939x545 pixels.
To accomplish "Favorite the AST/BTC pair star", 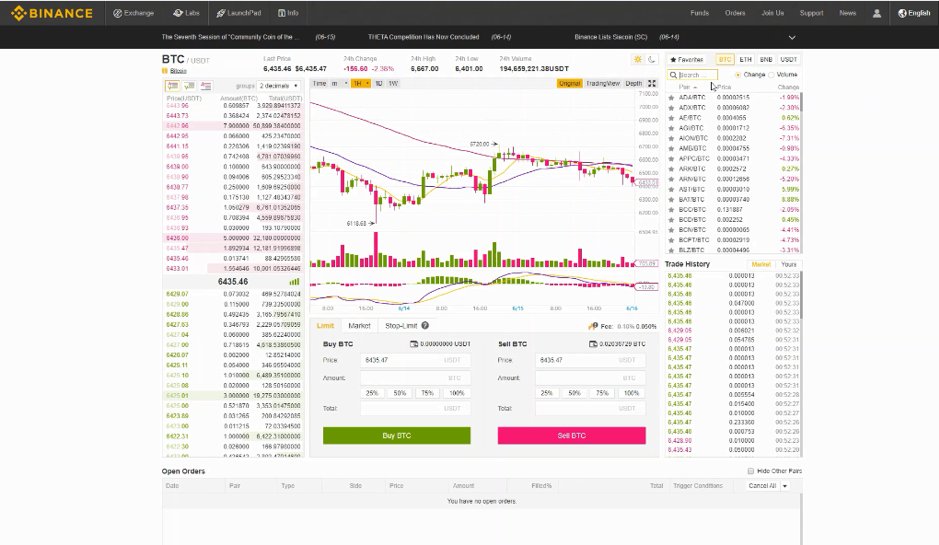I will pyautogui.click(x=671, y=189).
